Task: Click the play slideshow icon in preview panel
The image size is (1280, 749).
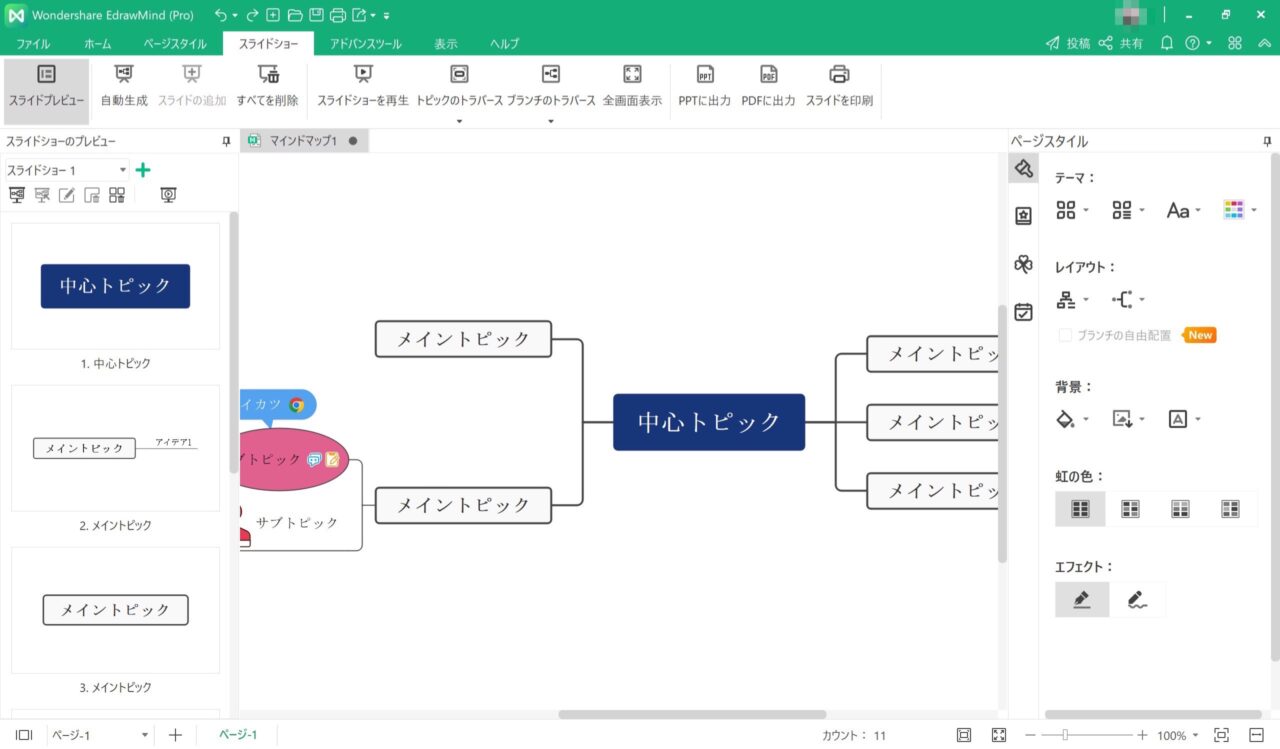Action: coord(168,195)
